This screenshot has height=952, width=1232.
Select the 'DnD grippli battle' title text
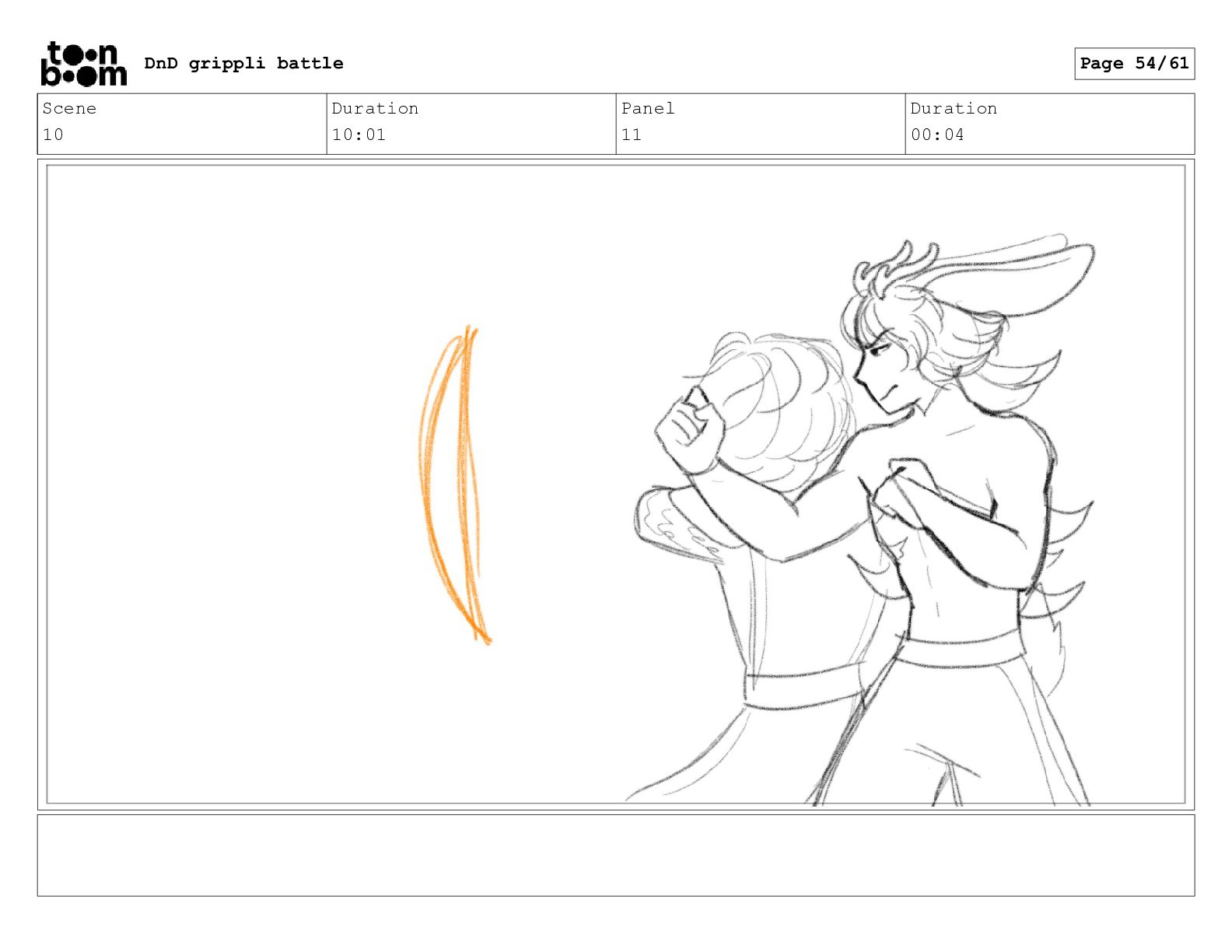[243, 63]
